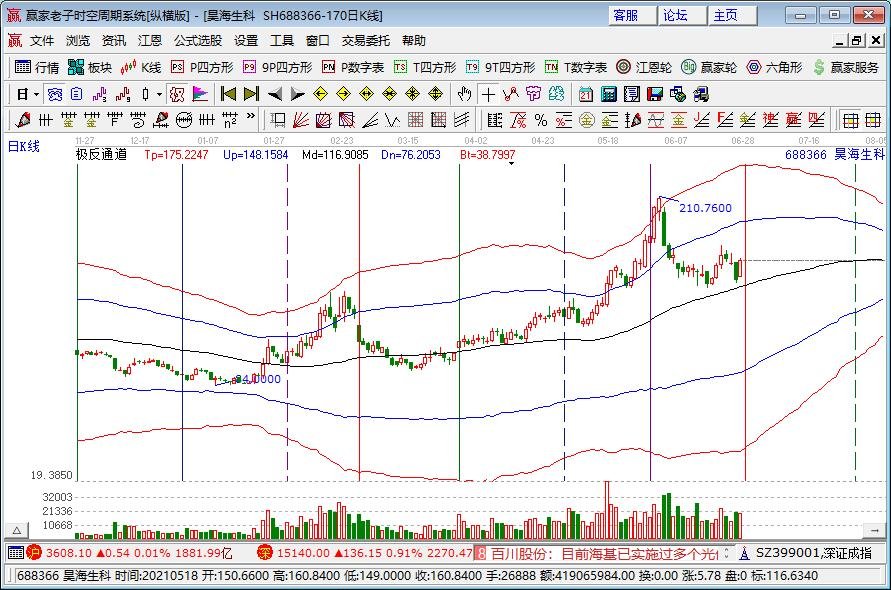Open the 行情 market quotes view
This screenshot has width=891, height=590.
(37, 68)
